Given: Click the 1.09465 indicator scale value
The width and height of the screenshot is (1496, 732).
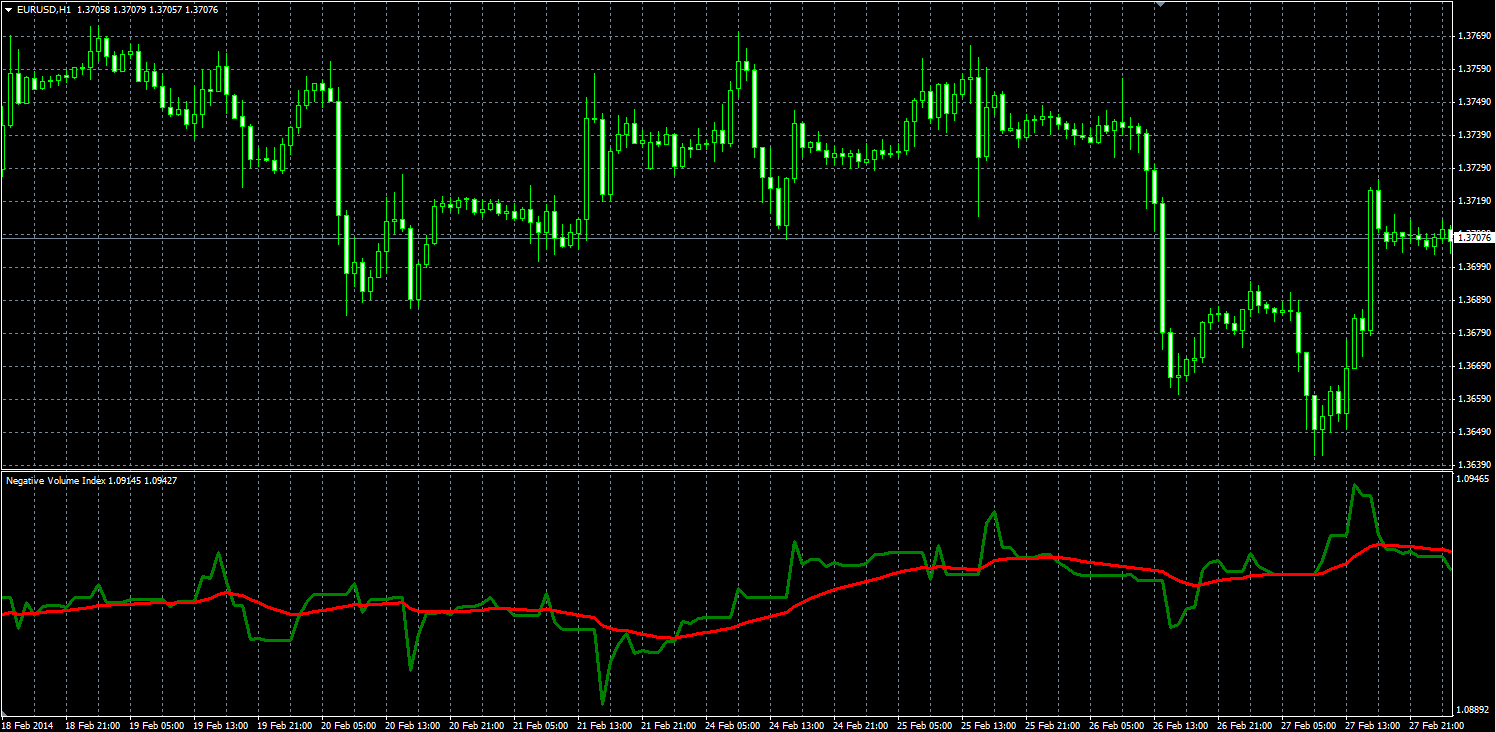Looking at the screenshot, I should 1474,480.
